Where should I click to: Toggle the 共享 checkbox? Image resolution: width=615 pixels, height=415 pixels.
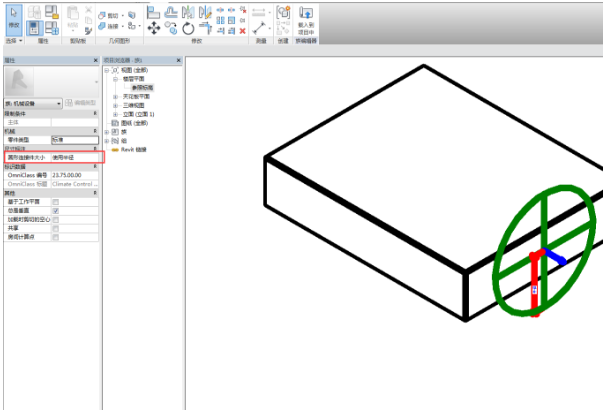pos(55,228)
